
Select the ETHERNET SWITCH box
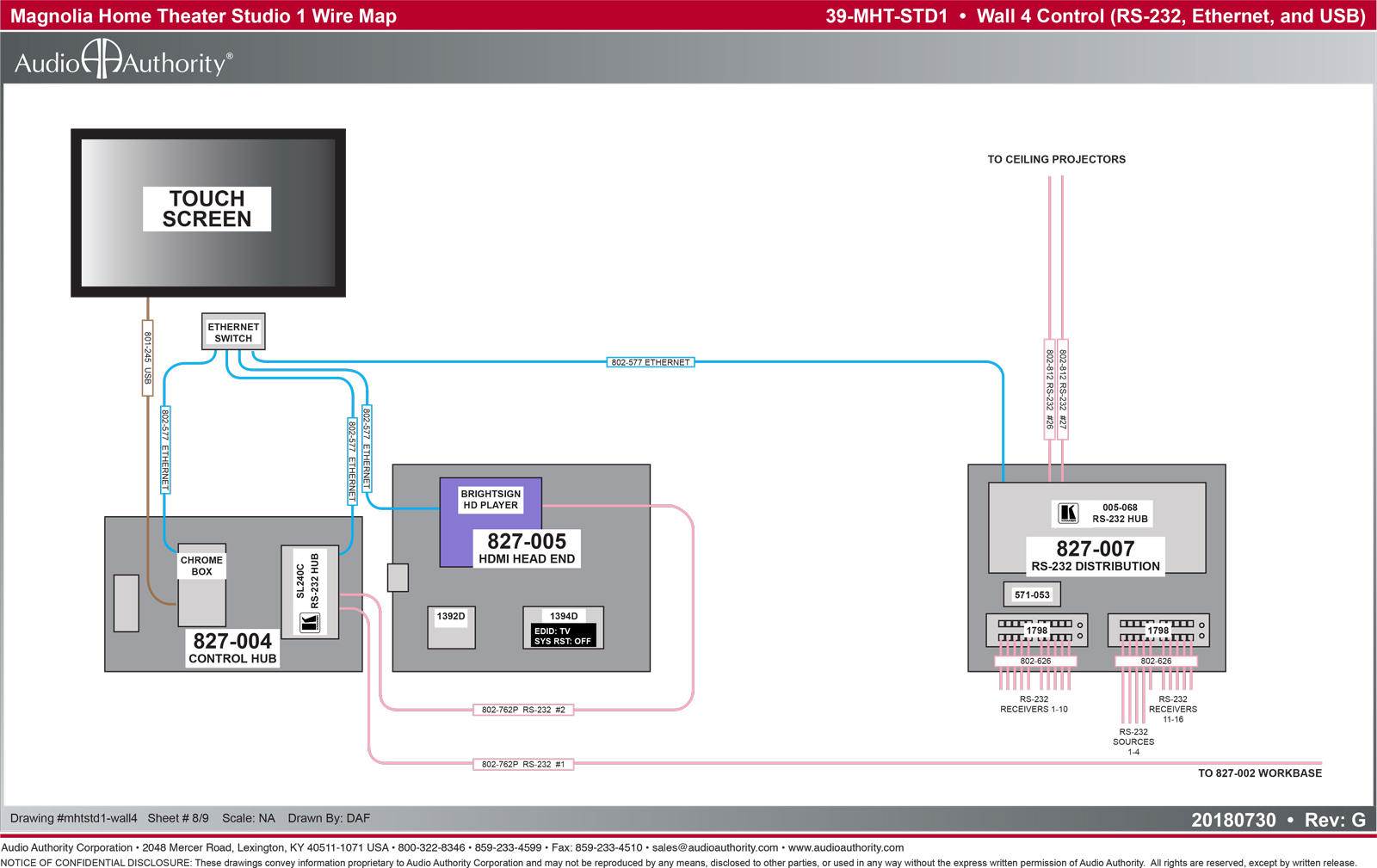point(233,332)
